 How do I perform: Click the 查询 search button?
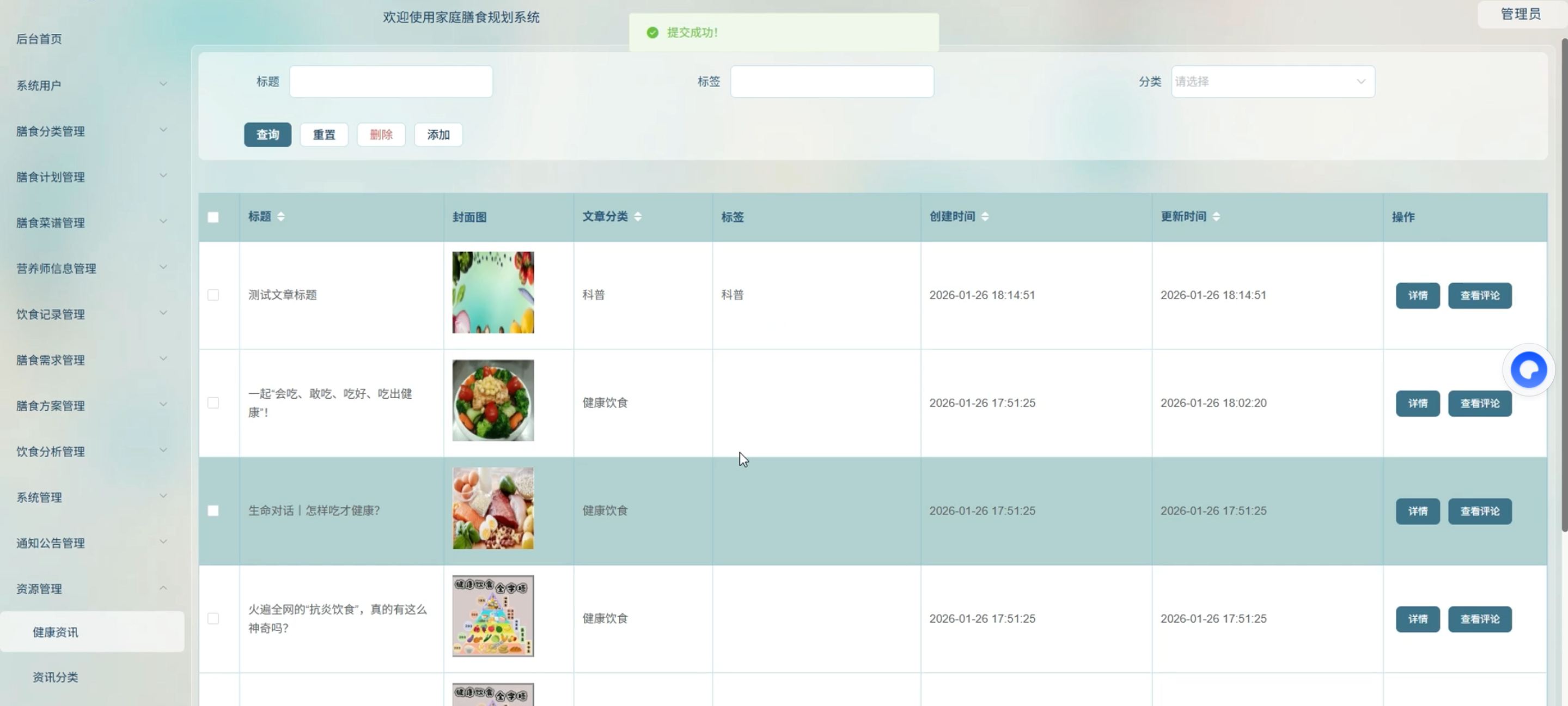(268, 135)
